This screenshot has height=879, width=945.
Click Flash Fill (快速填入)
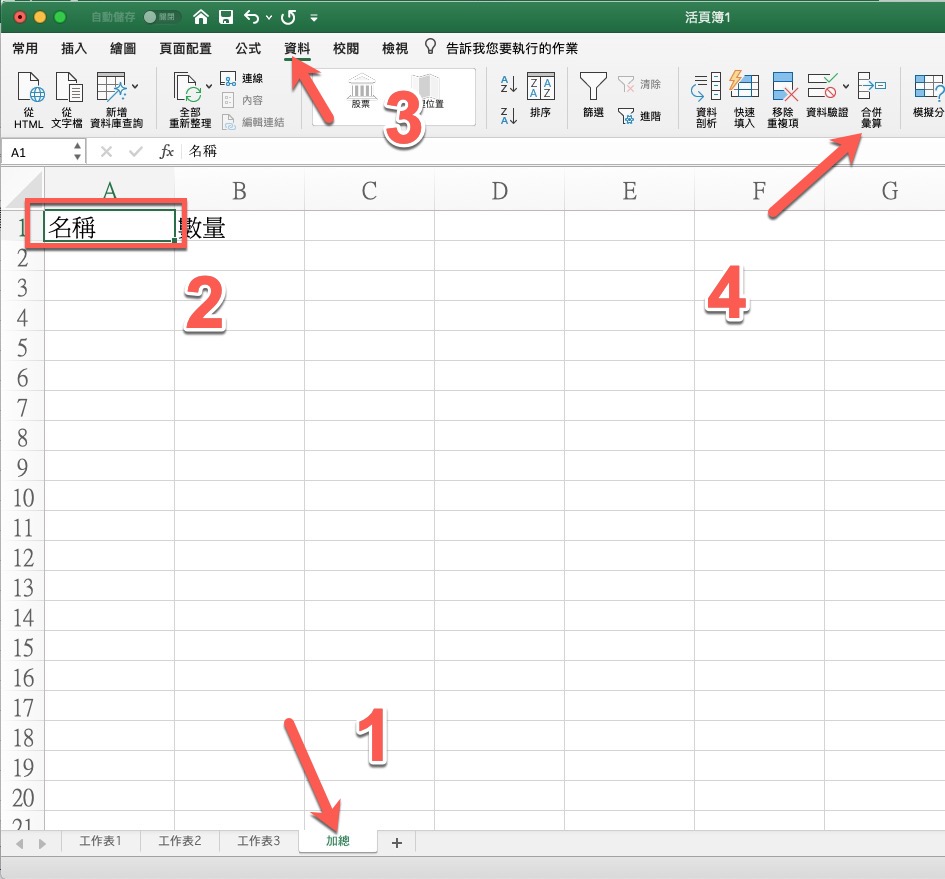tap(744, 100)
